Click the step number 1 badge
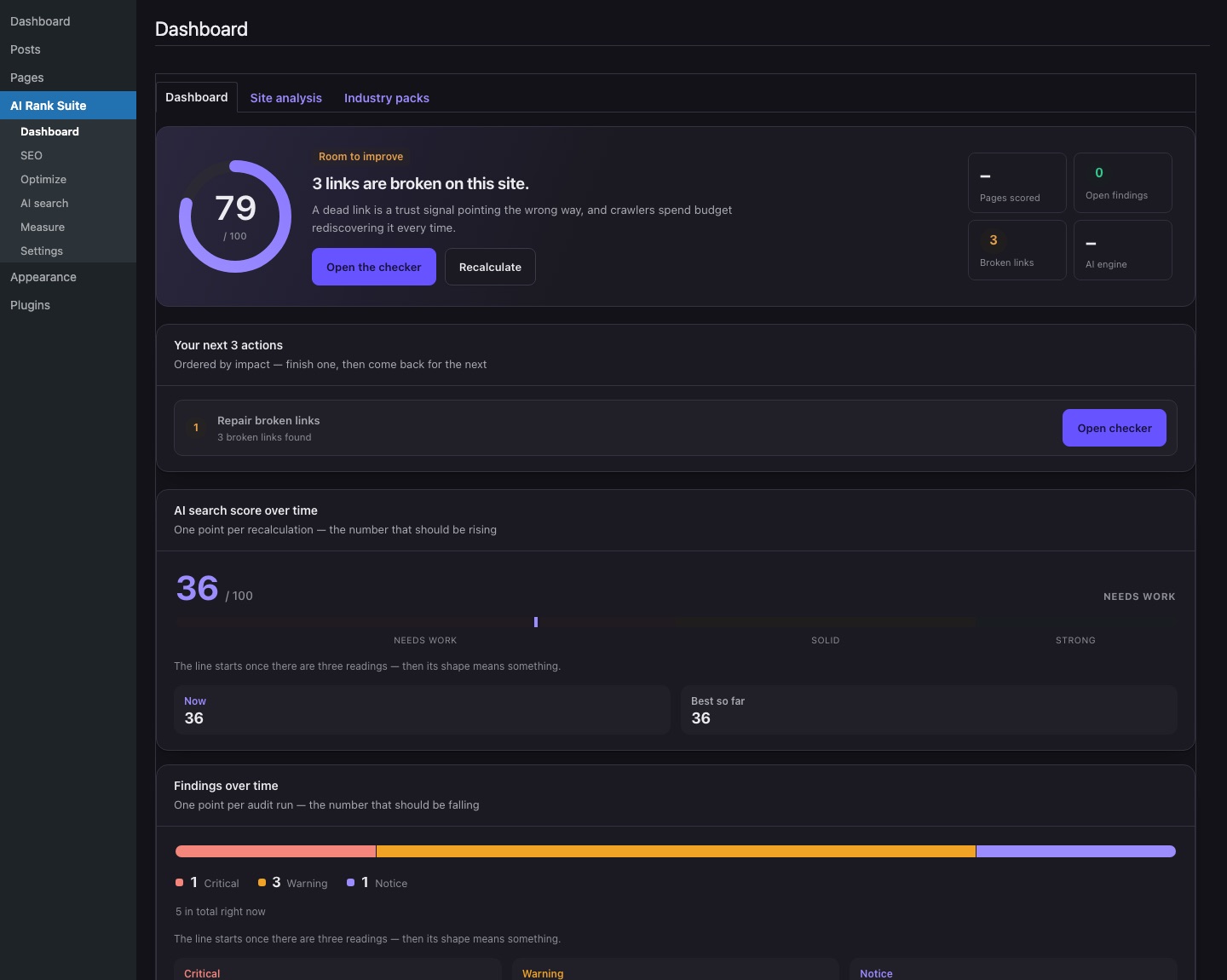The image size is (1227, 980). (196, 428)
